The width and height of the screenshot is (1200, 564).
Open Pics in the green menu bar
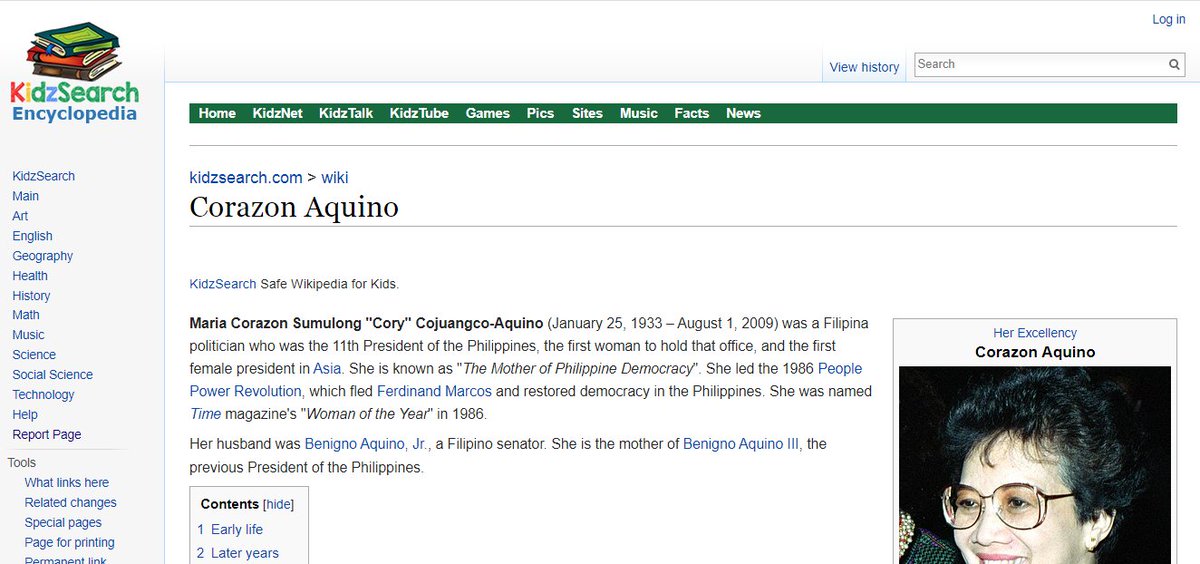point(540,113)
